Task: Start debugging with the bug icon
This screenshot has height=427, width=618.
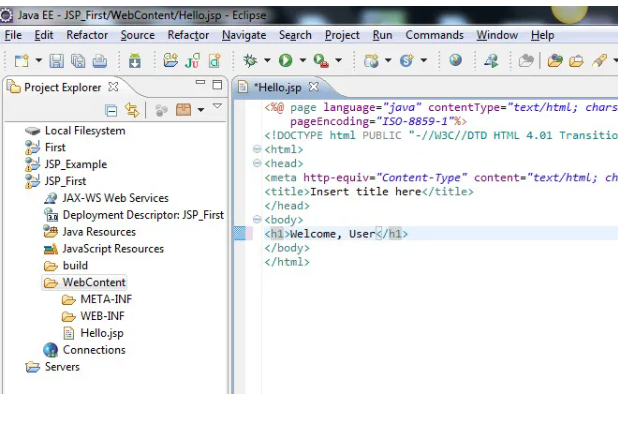Action: tap(251, 61)
